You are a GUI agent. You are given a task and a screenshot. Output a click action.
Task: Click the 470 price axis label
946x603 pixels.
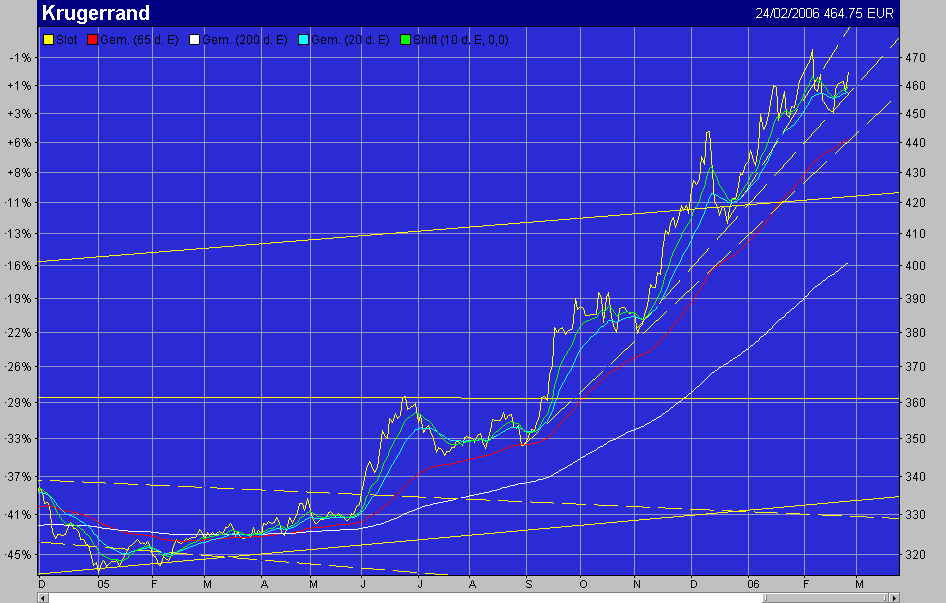click(915, 58)
